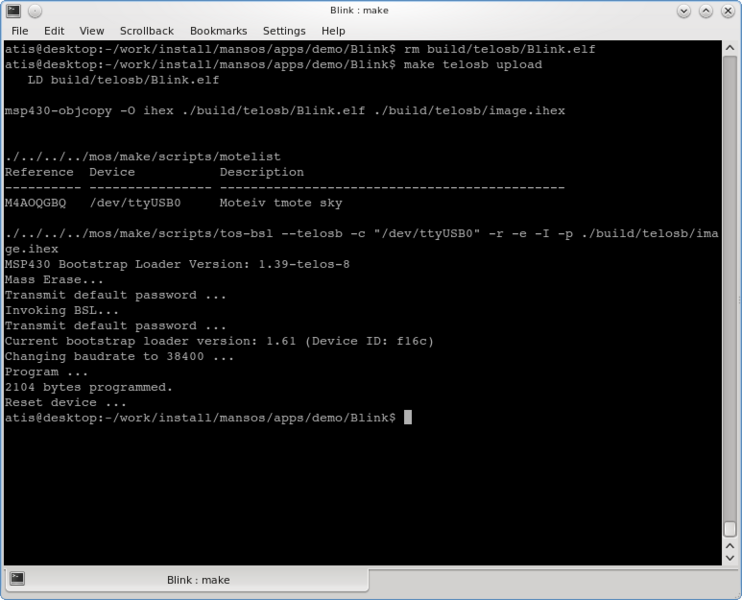Click the scrollbar down arrow at bottom
The image size is (742, 600).
[732, 557]
